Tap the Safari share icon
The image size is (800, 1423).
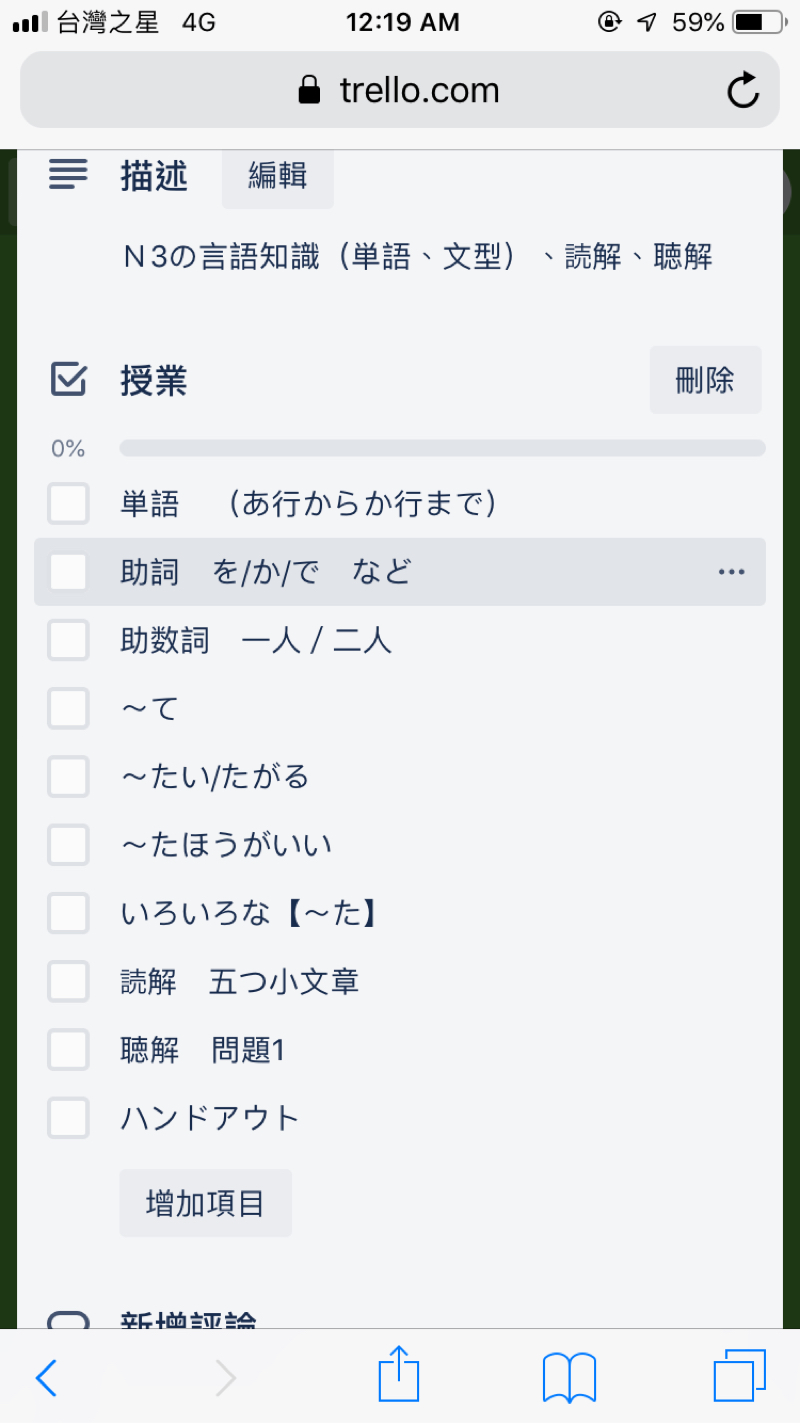pos(399,1375)
